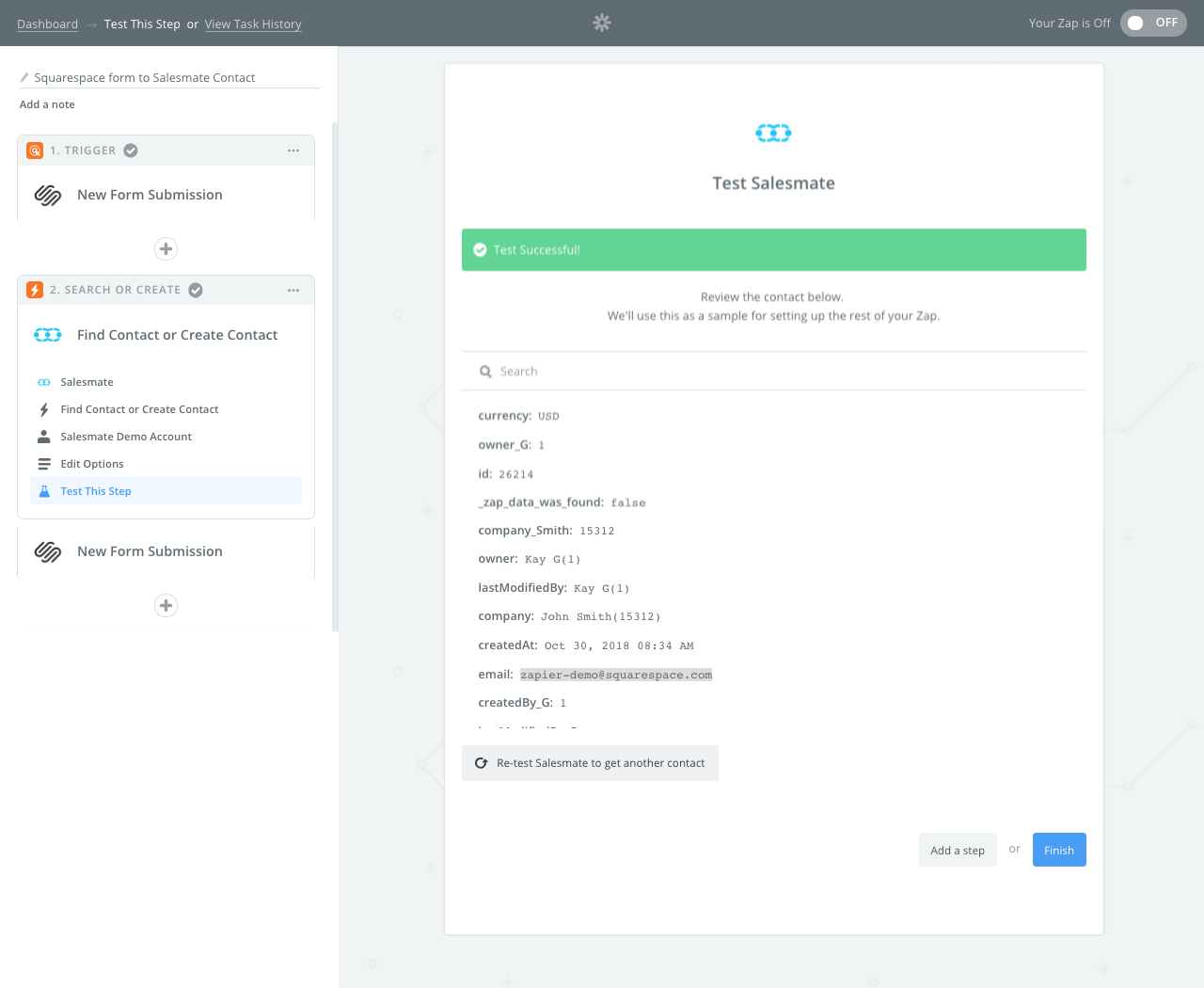Viewport: 1204px width, 988px height.
Task: Click small Salesmate icon in substep list
Action: (44, 382)
